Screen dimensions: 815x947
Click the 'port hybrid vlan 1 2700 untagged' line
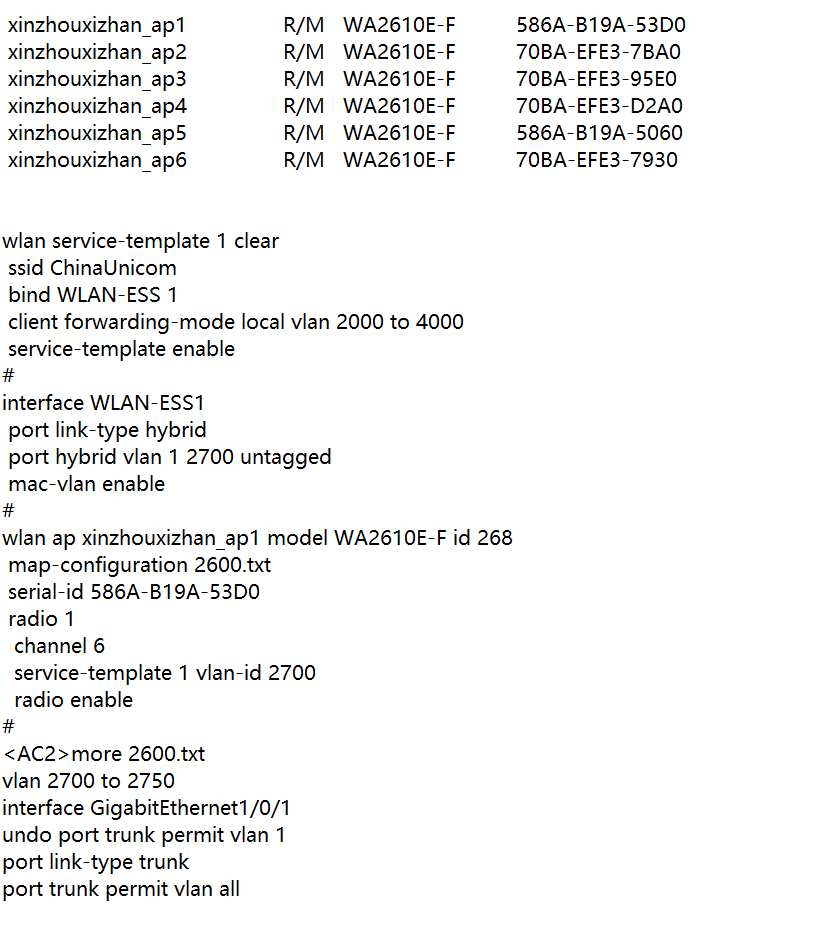[169, 457]
